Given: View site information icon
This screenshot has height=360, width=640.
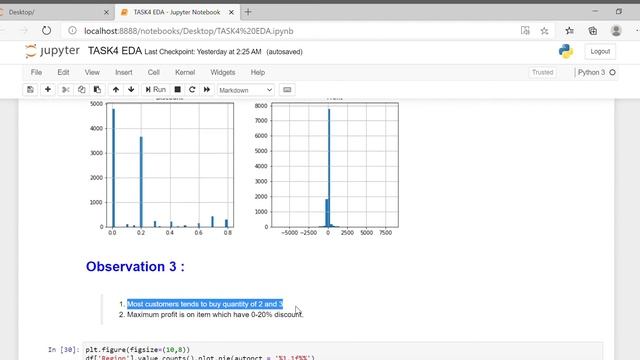Looking at the screenshot, I should (x=72, y=31).
